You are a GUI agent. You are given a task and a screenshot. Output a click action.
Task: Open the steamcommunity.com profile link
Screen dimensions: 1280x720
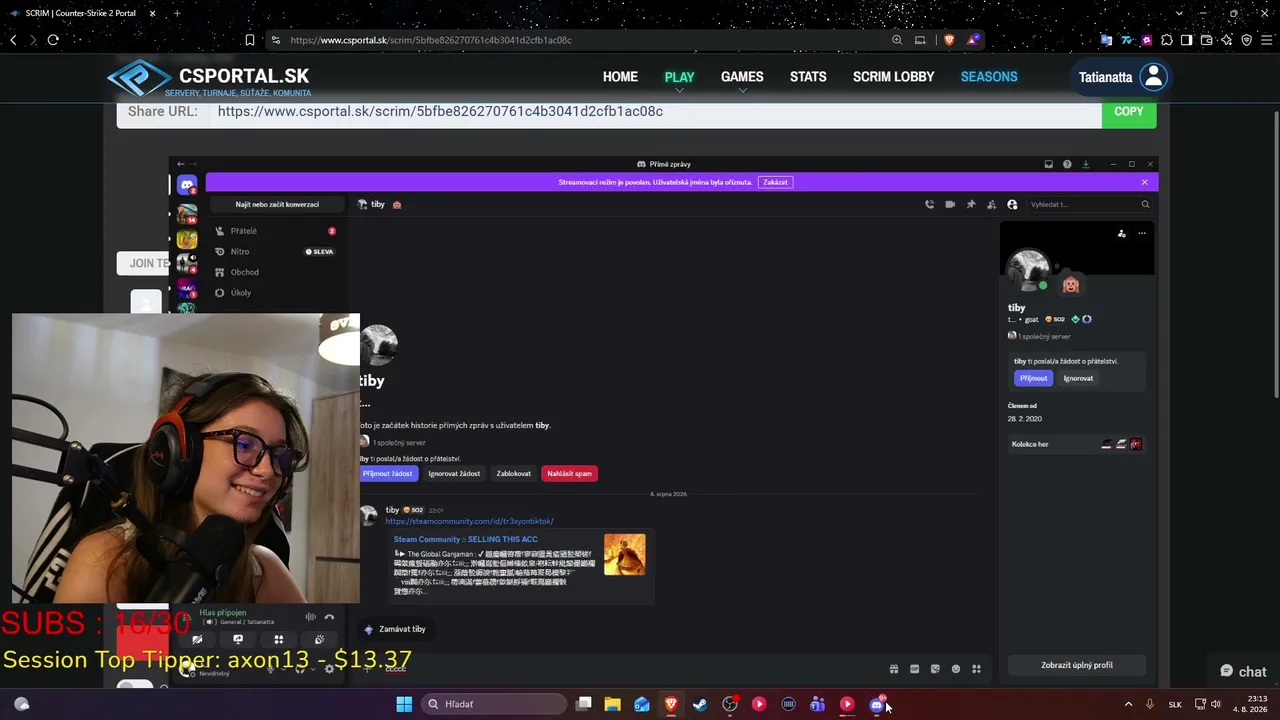tap(469, 521)
